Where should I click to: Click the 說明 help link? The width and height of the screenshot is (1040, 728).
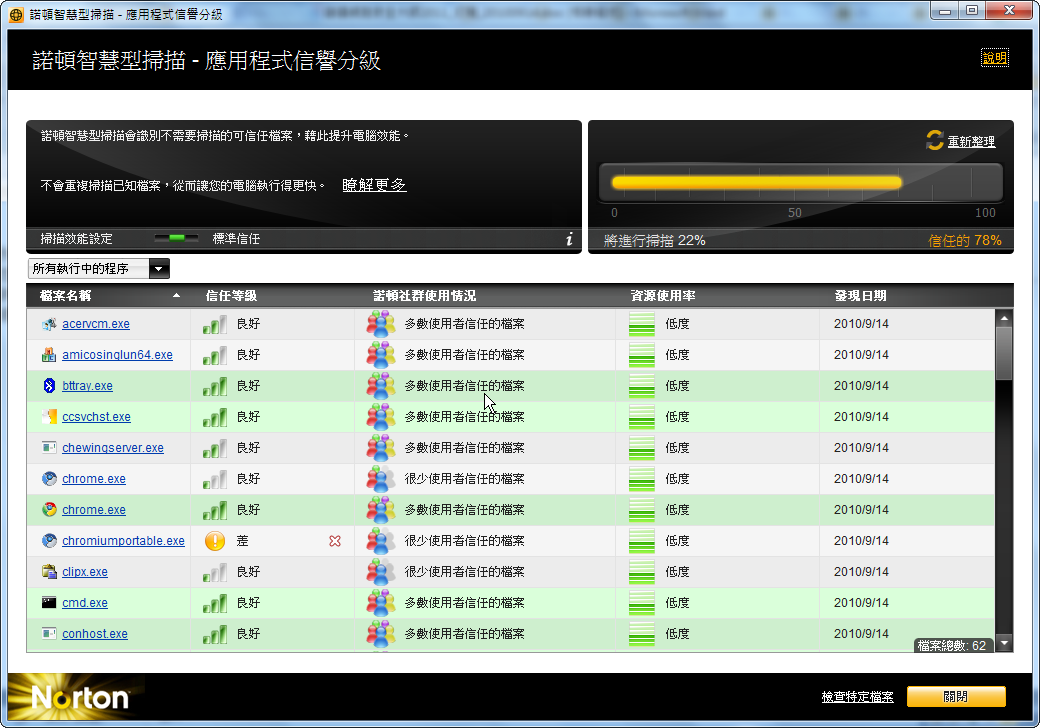pyautogui.click(x=995, y=58)
